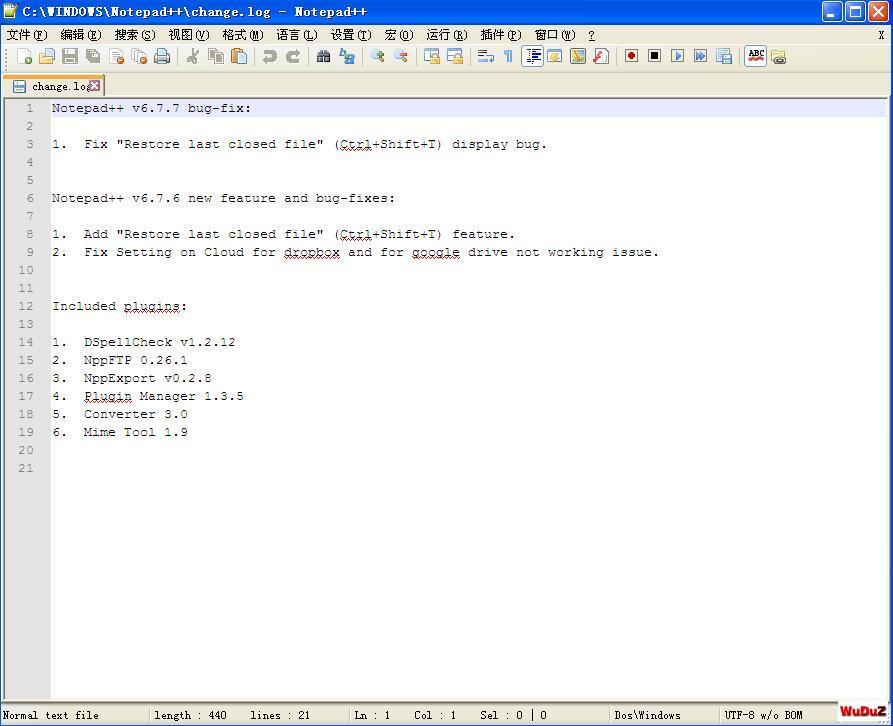Screen dimensions: 893x726
Task: Zoom in using the magnifier plus icon
Action: coord(378,56)
